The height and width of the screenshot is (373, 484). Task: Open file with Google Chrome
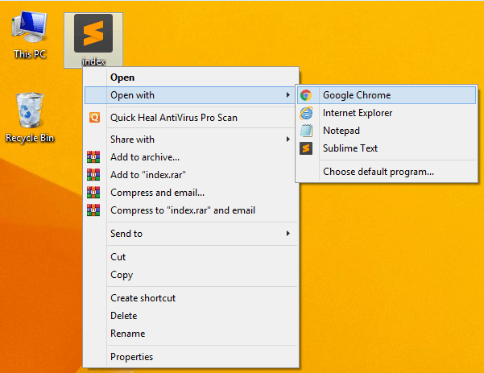[x=387, y=95]
